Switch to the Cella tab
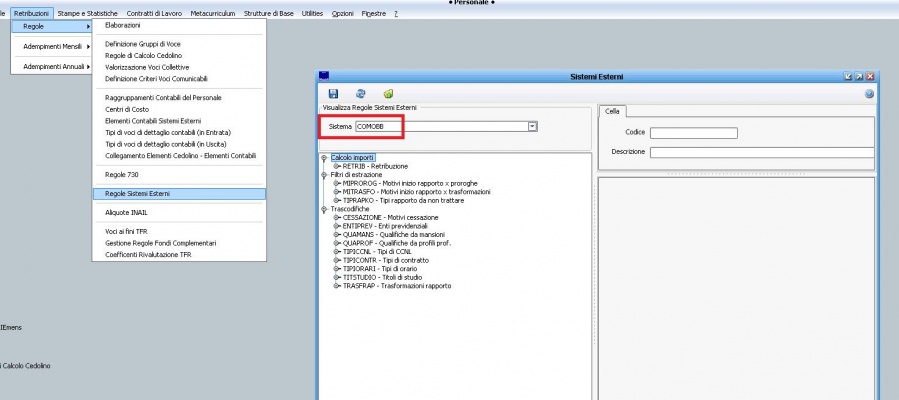899x400 pixels. (612, 111)
